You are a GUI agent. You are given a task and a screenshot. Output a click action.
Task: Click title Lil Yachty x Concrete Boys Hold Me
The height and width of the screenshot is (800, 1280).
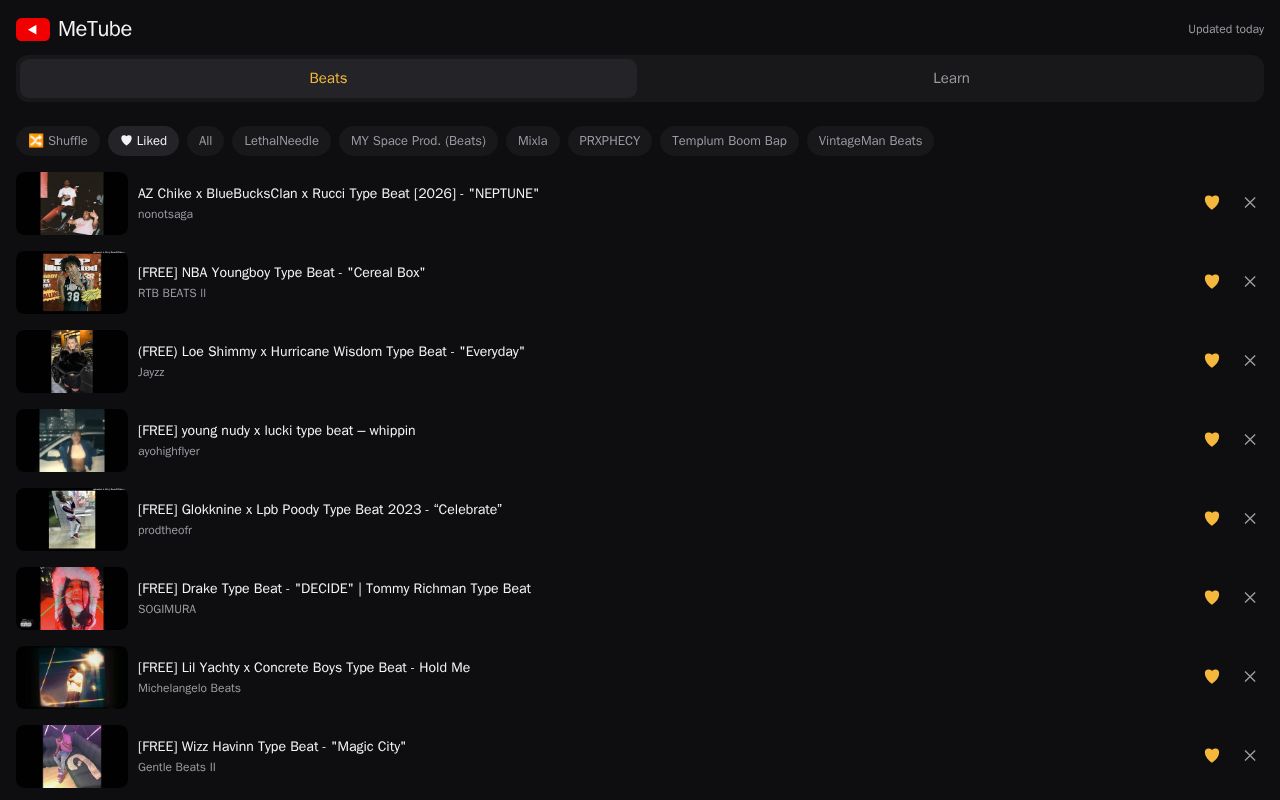click(304, 667)
